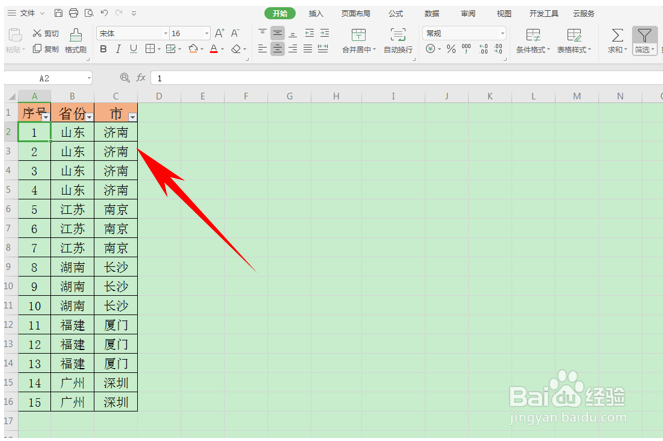Open the filter dropdown on 市 header
This screenshot has width=663, height=441.
pos(133,117)
